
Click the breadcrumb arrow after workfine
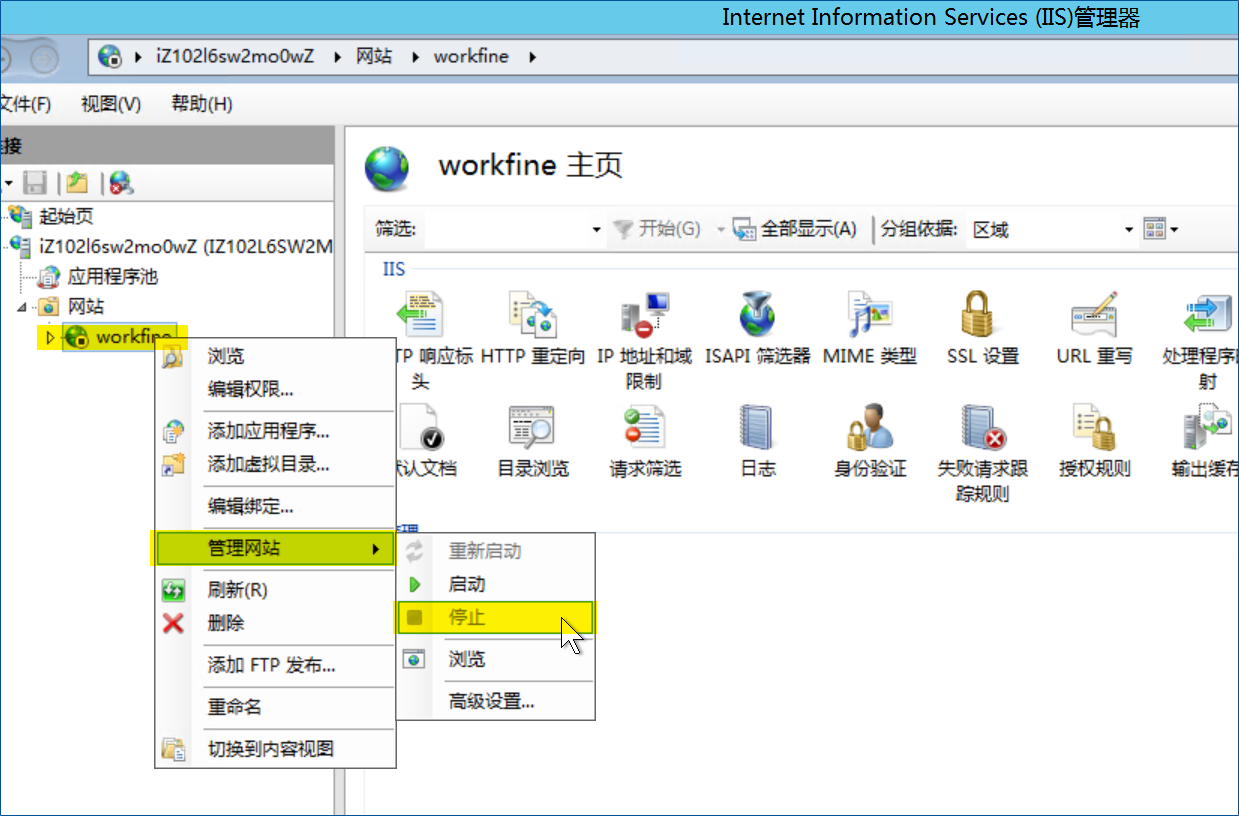coord(532,57)
